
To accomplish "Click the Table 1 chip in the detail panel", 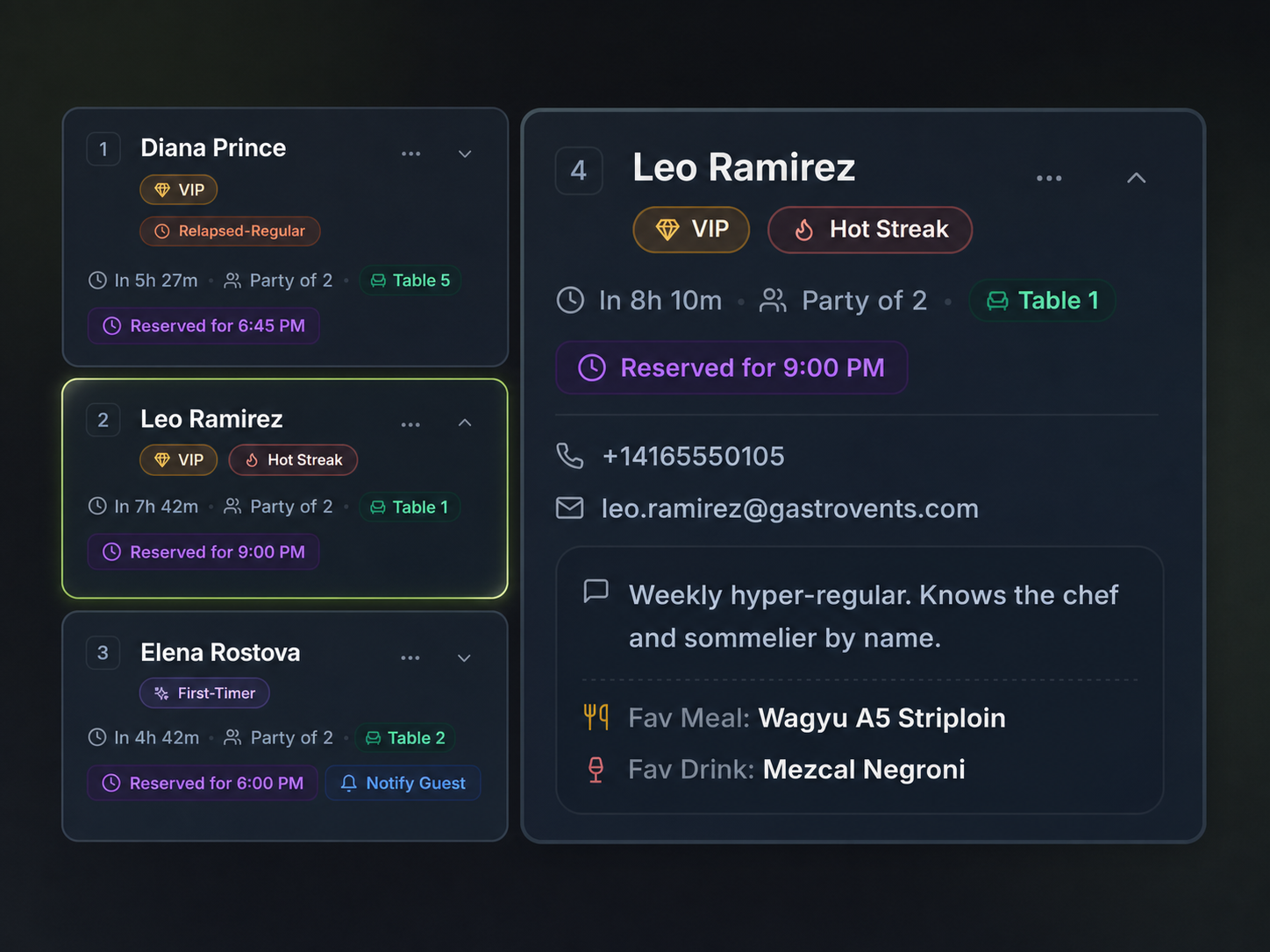I will [1042, 301].
